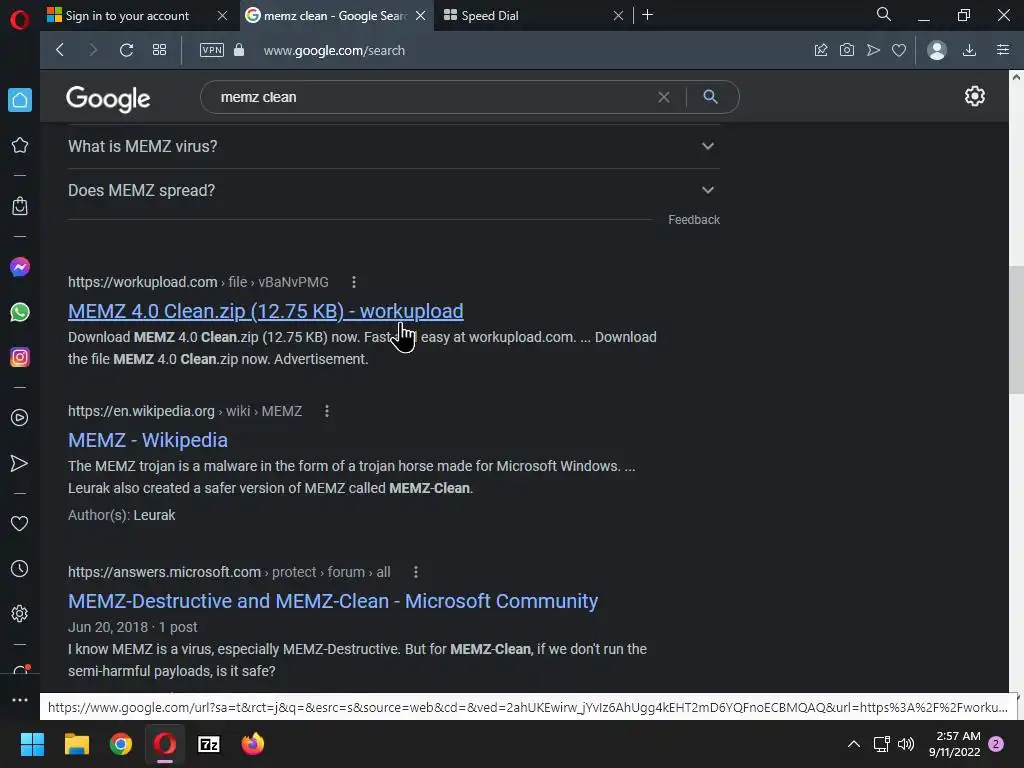Open File Explorer from taskbar
This screenshot has width=1024, height=768.
(76, 744)
